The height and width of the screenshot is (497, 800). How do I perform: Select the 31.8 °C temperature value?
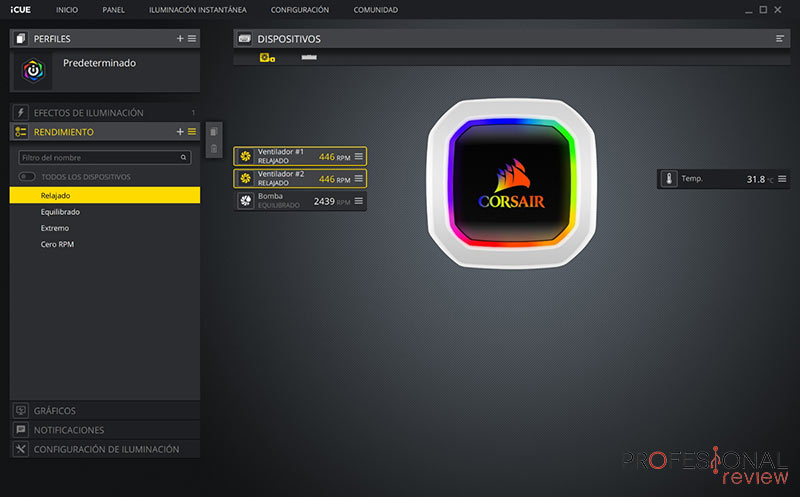[x=760, y=180]
